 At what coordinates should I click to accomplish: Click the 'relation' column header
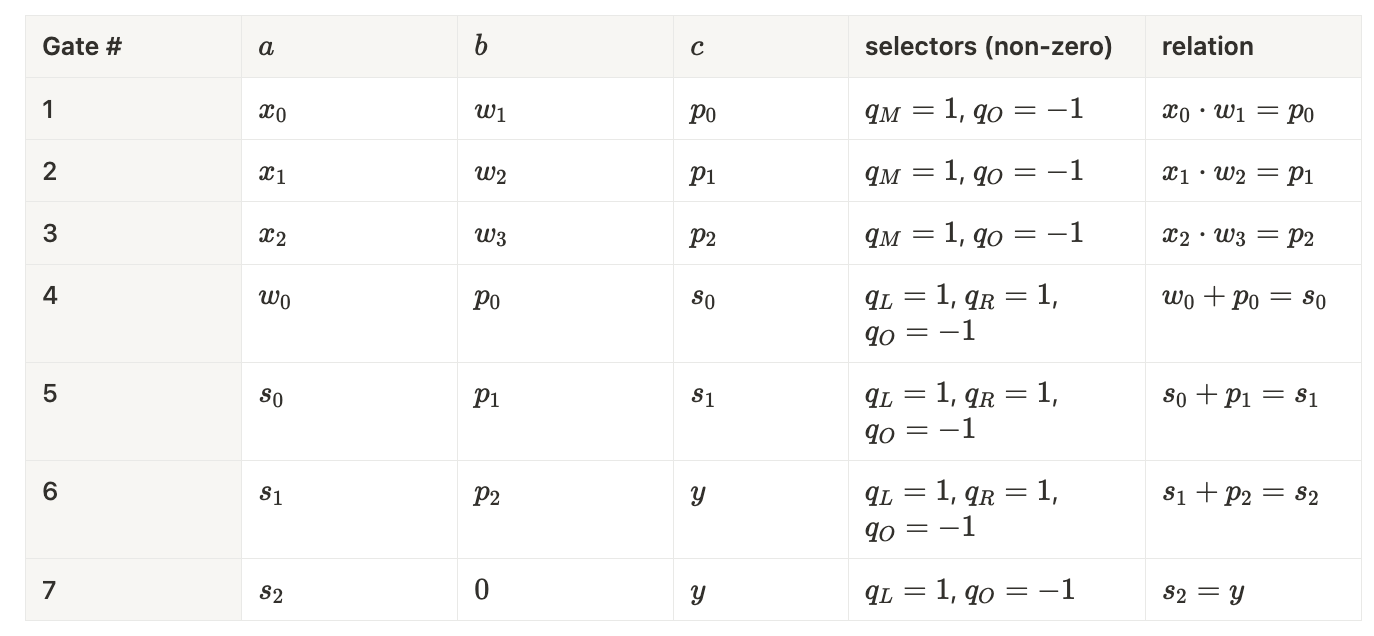1207,47
